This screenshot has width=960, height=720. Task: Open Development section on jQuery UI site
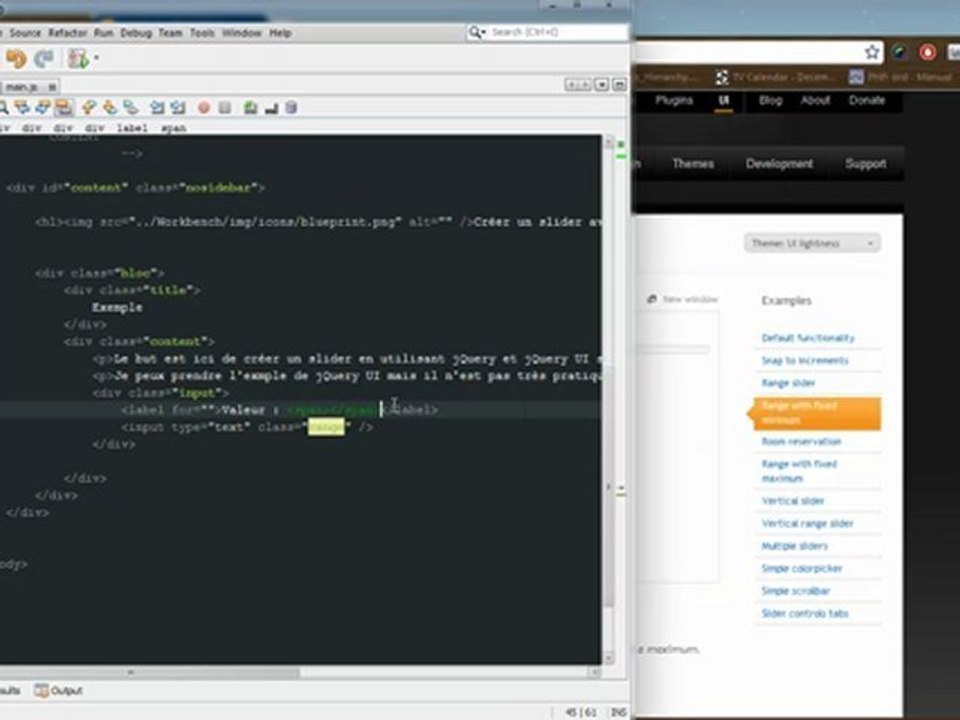(x=779, y=163)
